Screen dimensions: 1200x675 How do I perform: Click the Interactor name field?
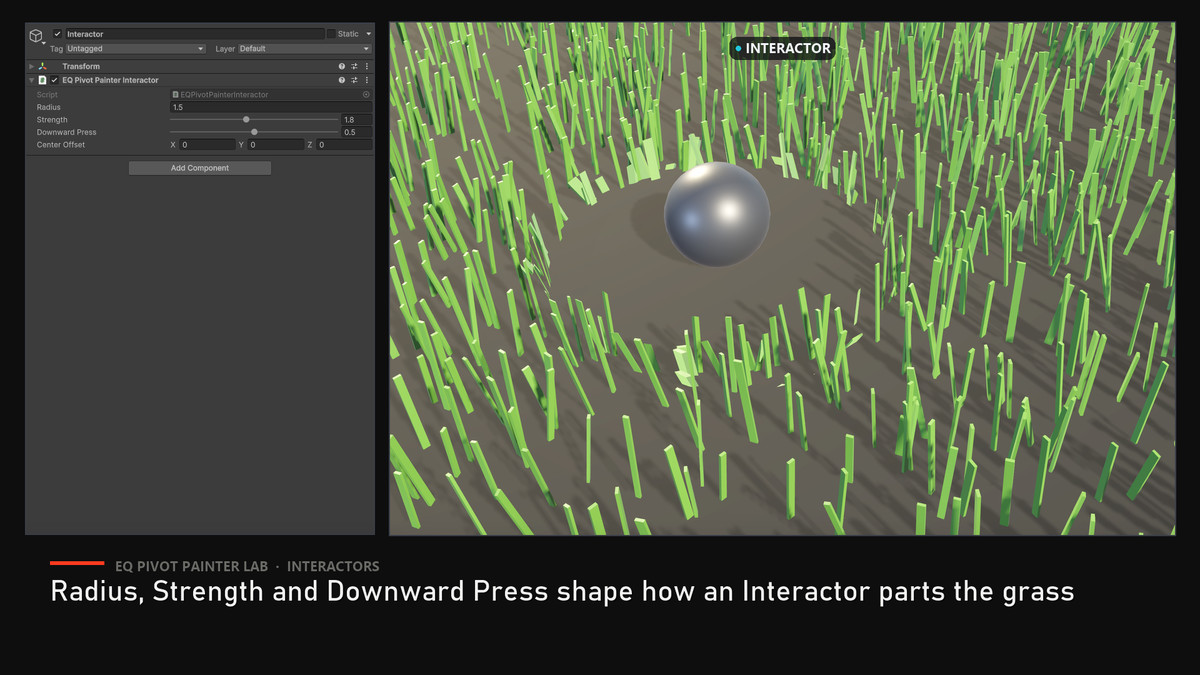[195, 34]
